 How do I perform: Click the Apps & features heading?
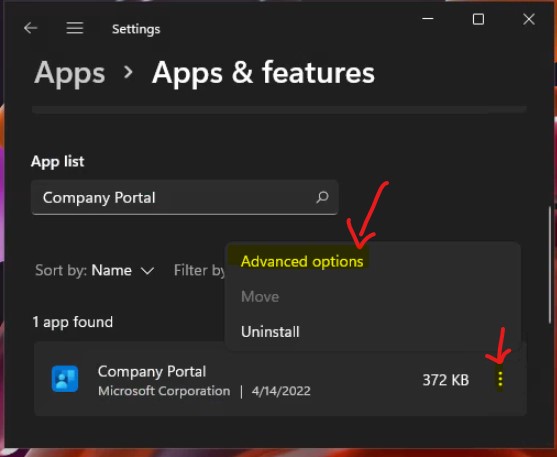[263, 73]
